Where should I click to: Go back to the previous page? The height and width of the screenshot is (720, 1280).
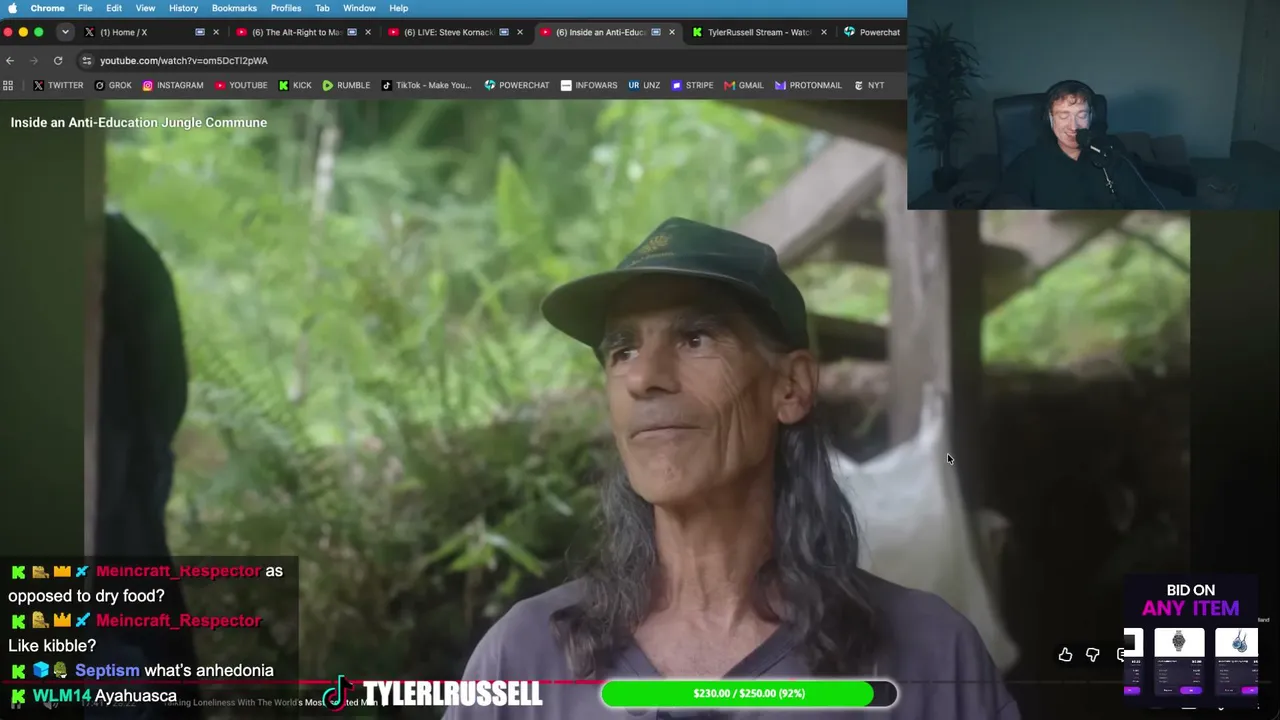tap(10, 61)
